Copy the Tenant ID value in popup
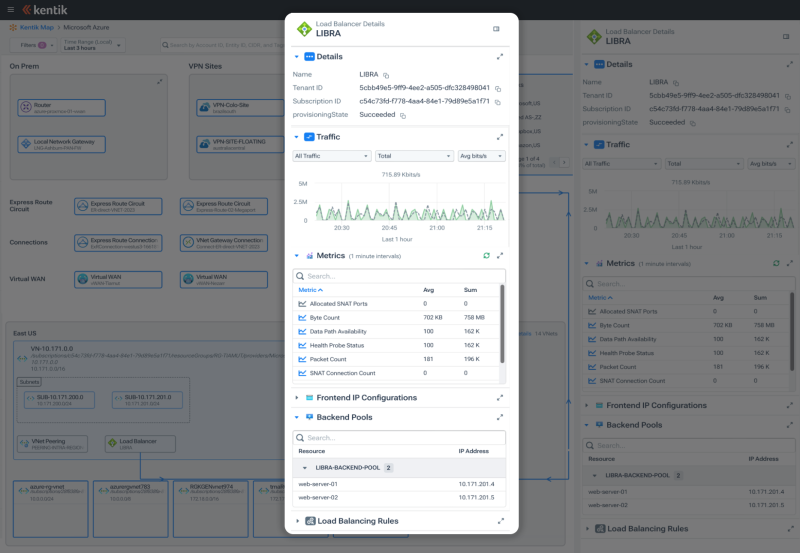800x553 pixels. 498,89
